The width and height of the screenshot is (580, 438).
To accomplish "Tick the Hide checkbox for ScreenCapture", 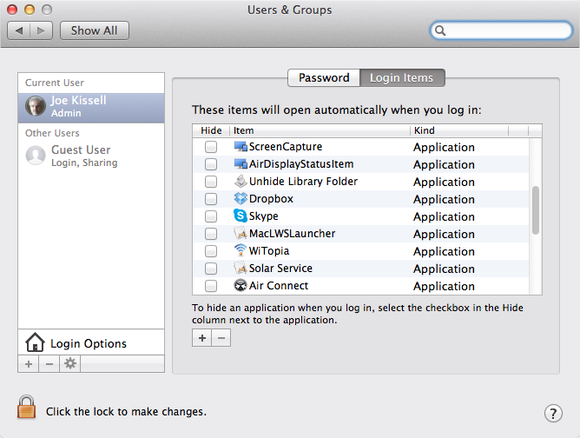I will click(x=211, y=147).
